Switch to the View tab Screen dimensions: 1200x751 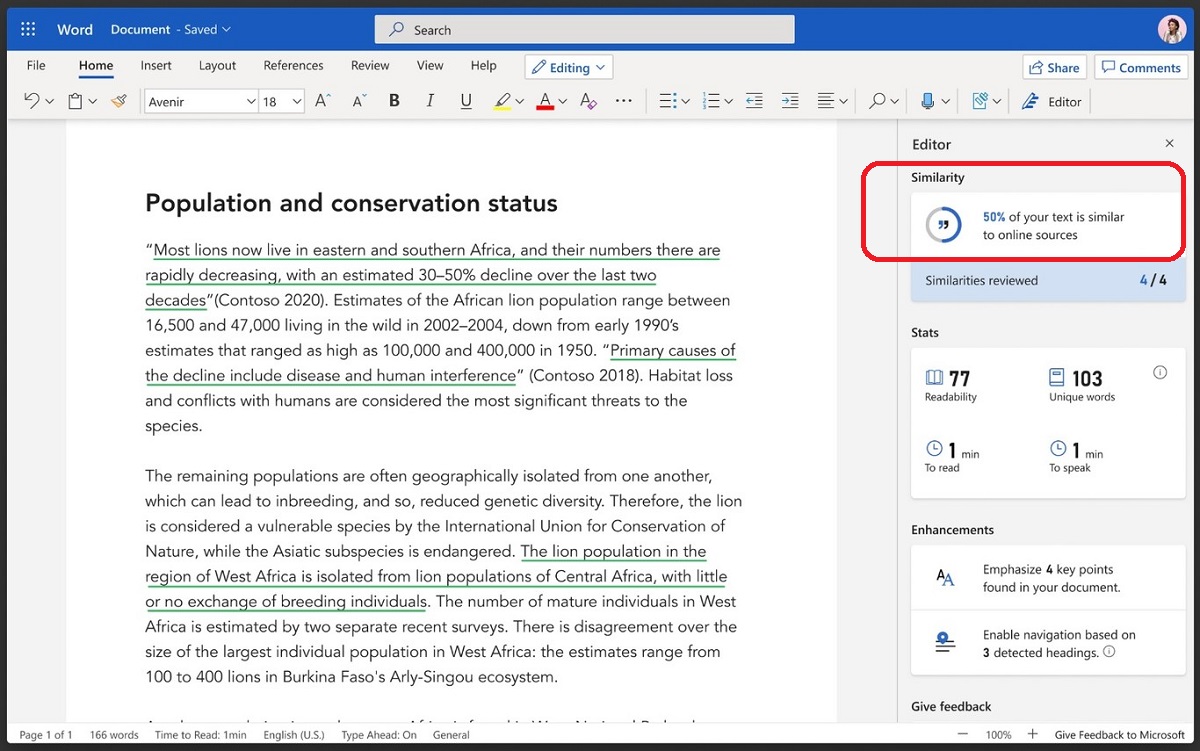[x=430, y=65]
